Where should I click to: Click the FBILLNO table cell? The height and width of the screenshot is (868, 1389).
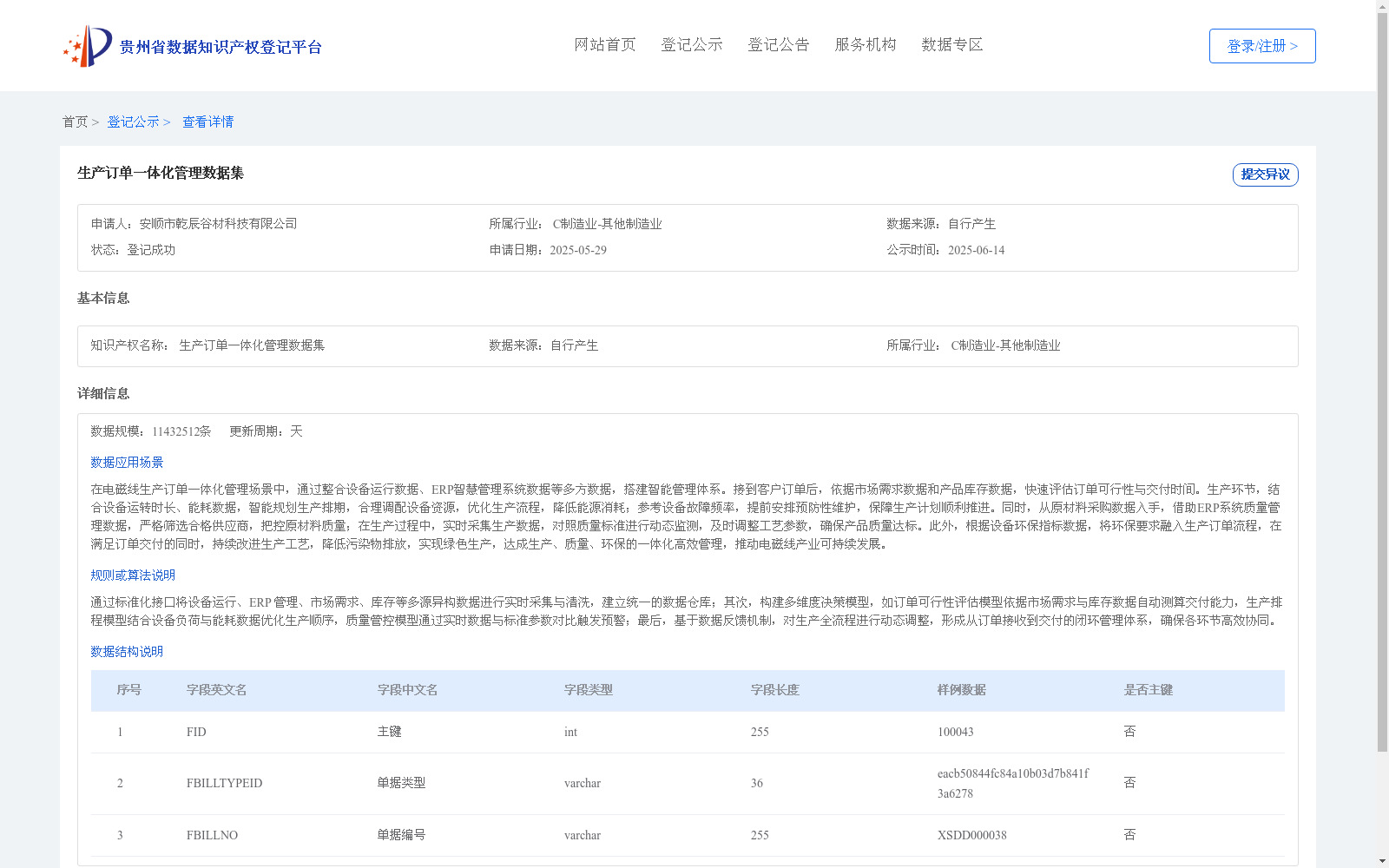click(212, 835)
